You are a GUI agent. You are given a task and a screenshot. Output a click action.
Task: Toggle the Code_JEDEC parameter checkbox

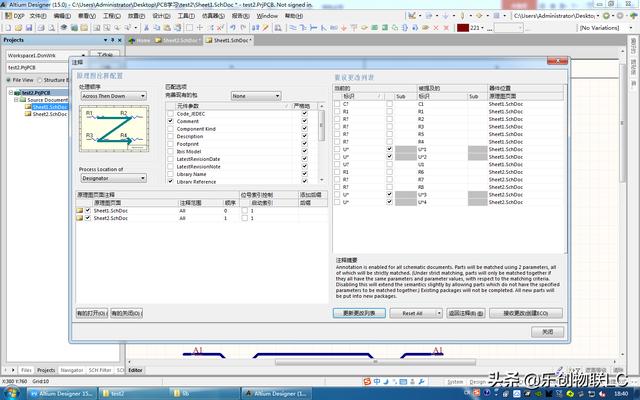(171, 114)
